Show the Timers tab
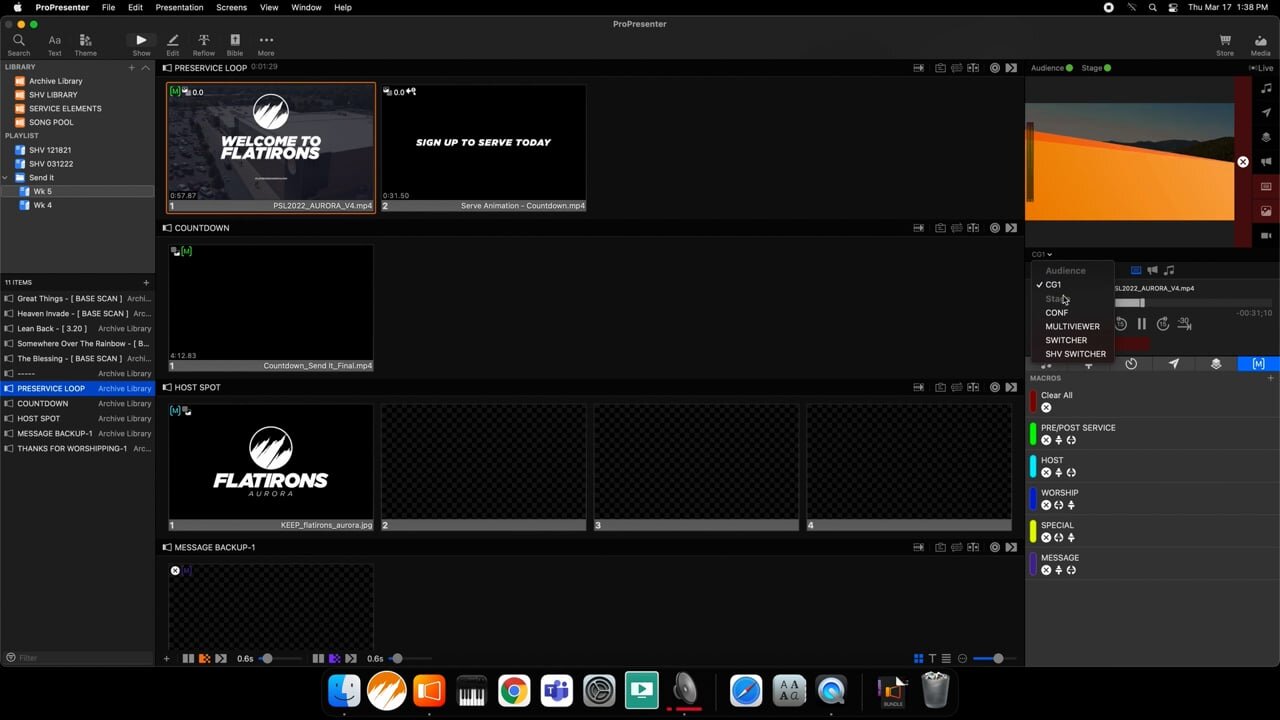 (1131, 364)
